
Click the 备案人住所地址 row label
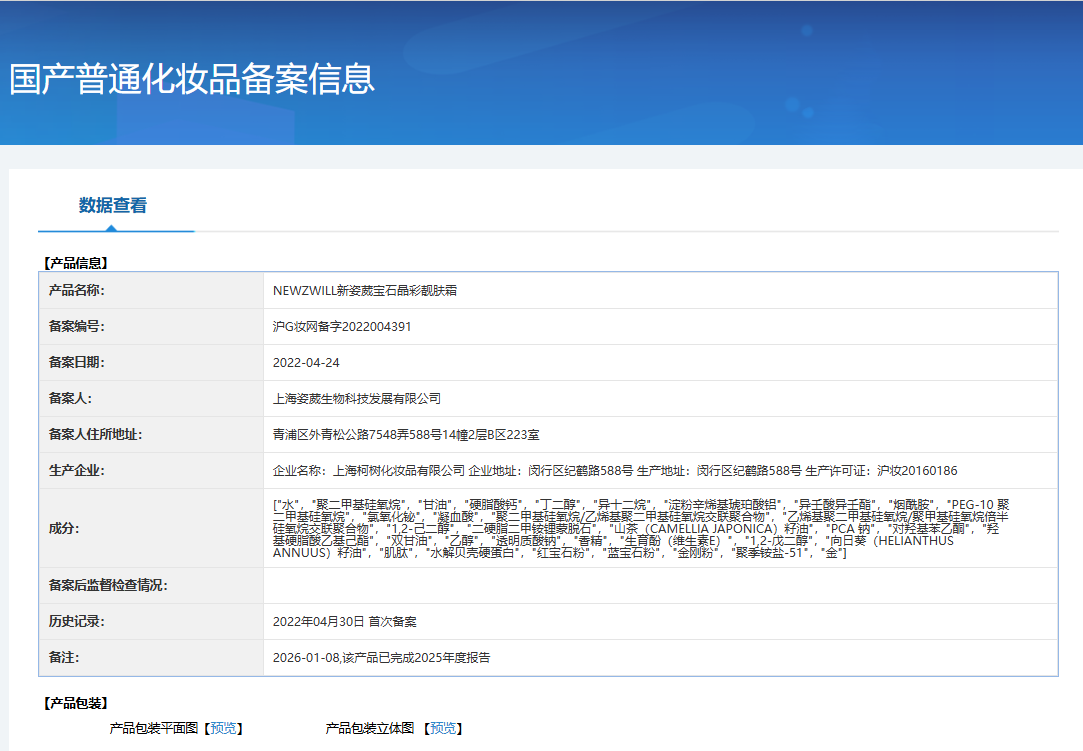coord(95,435)
